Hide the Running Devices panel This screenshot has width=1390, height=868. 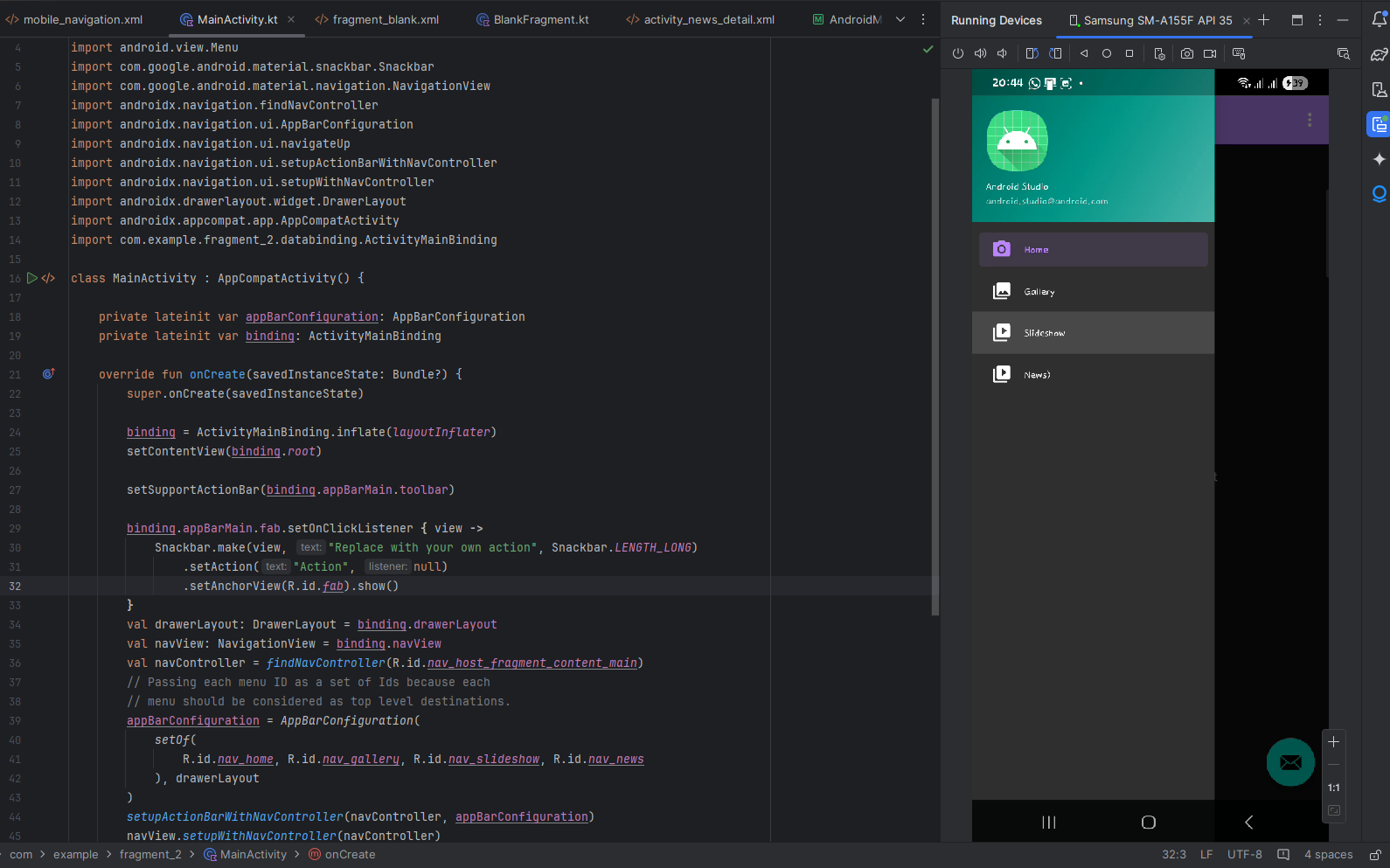[x=1343, y=19]
